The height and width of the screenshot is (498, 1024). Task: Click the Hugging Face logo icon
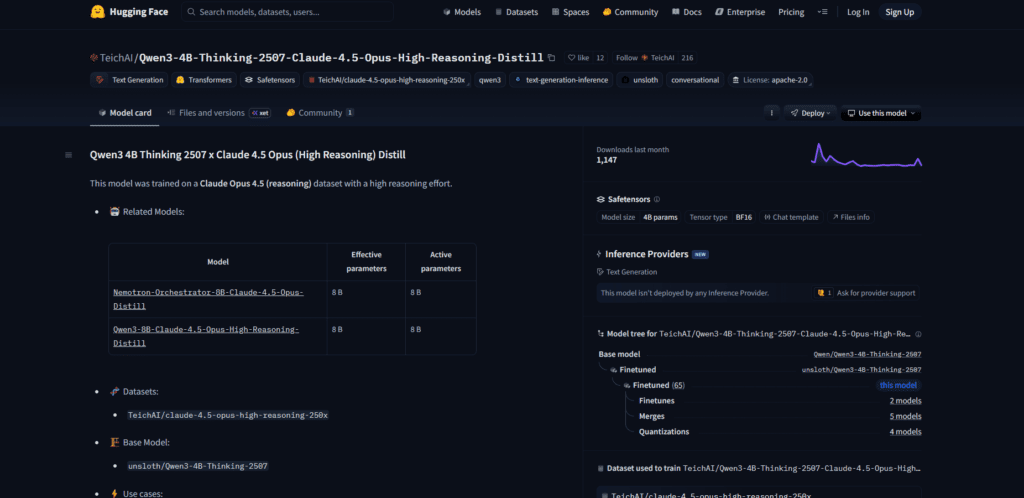coord(98,12)
